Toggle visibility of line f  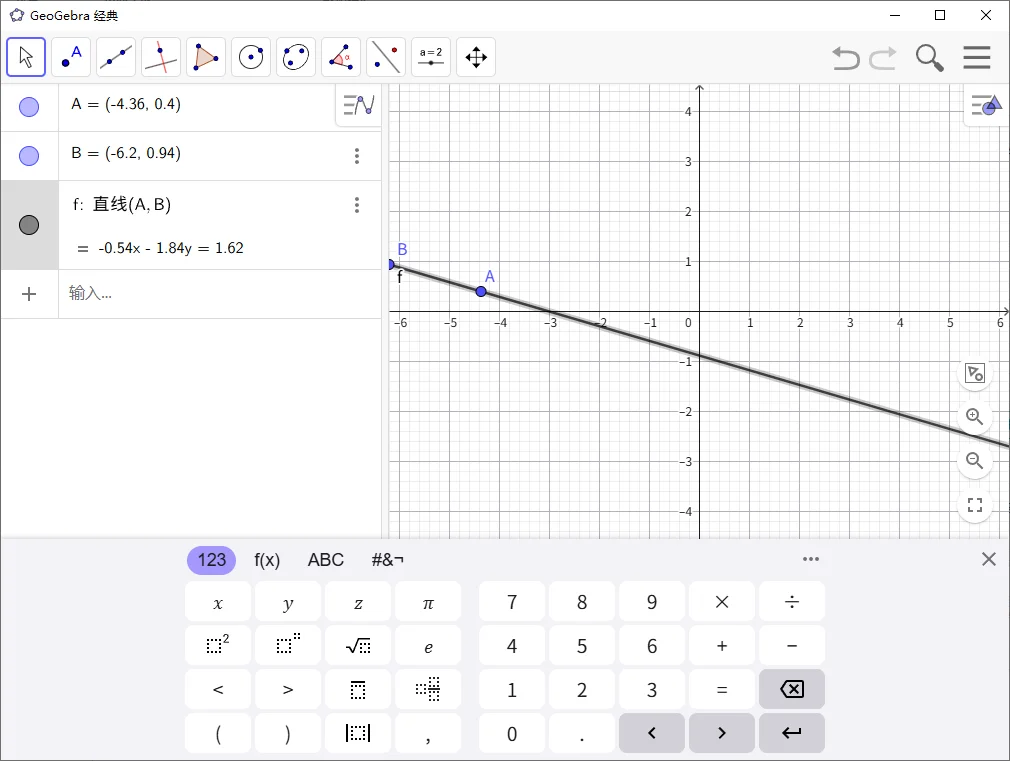point(29,225)
